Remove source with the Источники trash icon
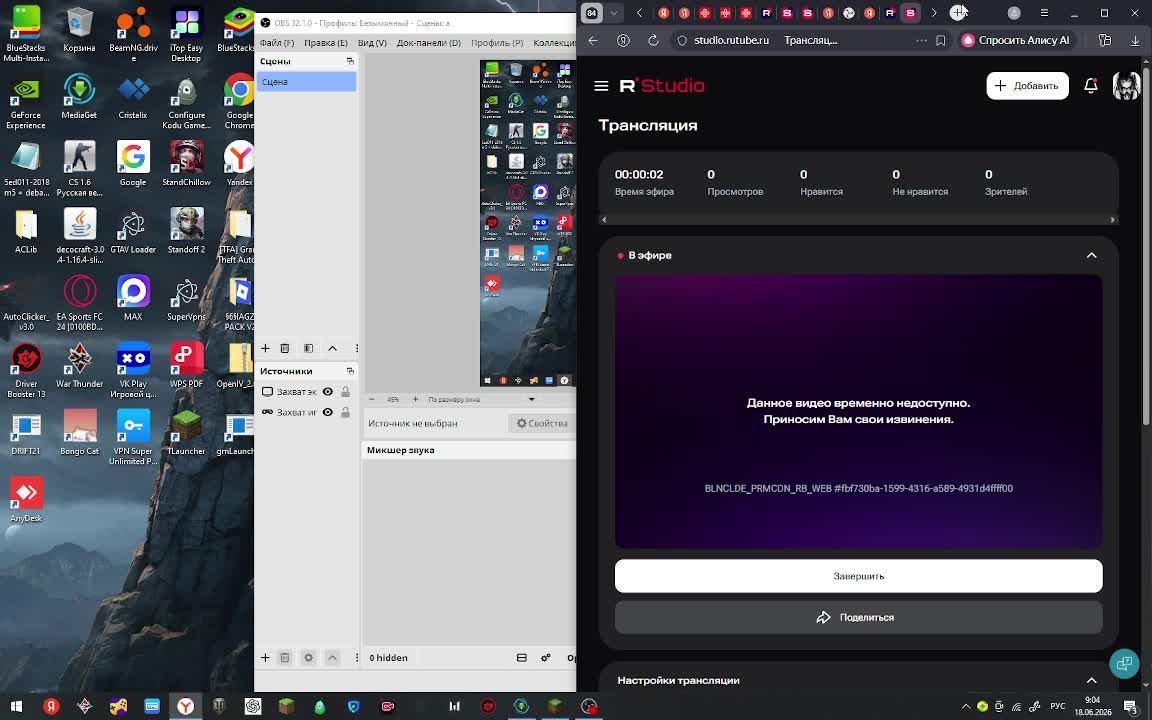1152x720 pixels. (x=285, y=658)
